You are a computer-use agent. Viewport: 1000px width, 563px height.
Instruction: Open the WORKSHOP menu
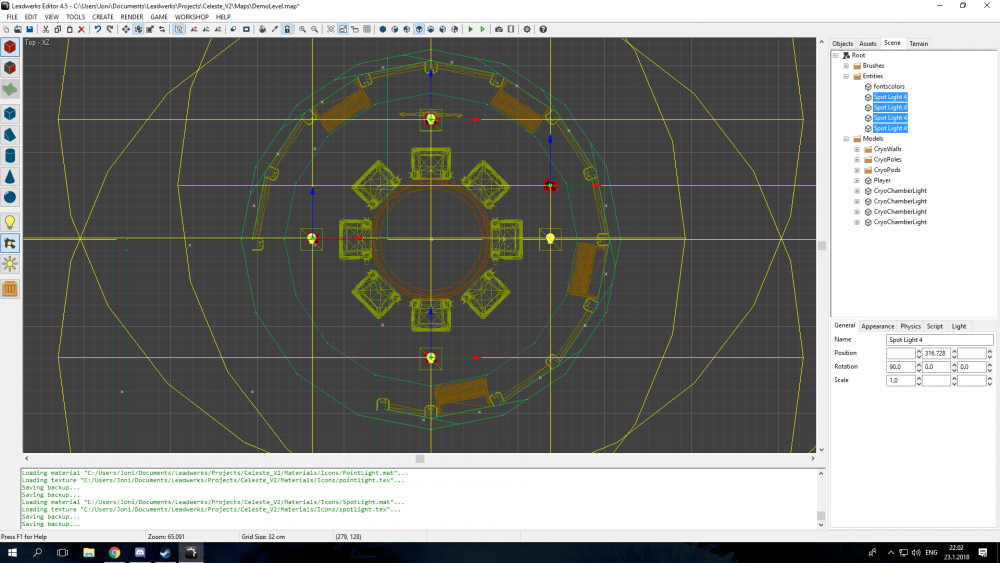(x=192, y=17)
